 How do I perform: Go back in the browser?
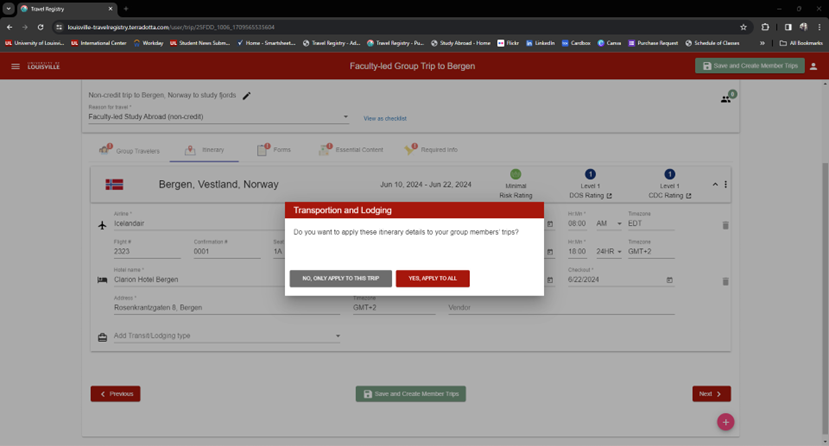tap(10, 27)
